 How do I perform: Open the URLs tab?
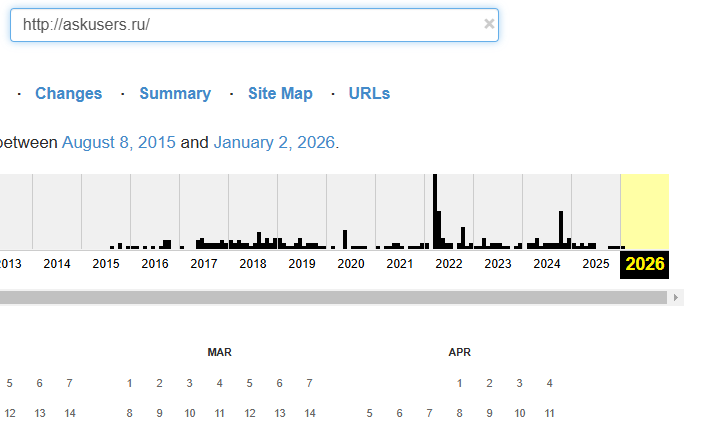(369, 94)
